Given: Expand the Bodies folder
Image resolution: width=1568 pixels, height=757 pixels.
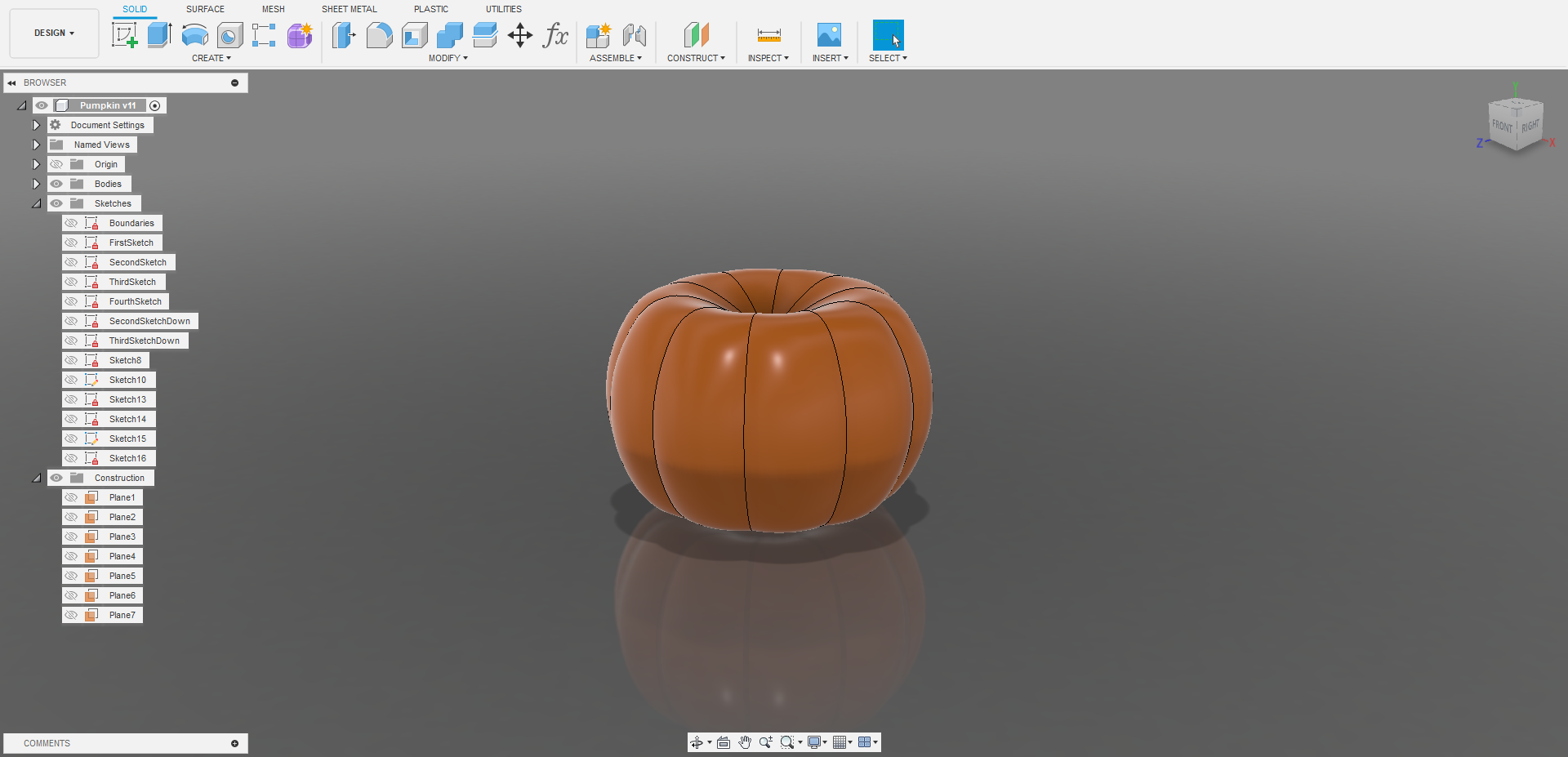Looking at the screenshot, I should (36, 184).
